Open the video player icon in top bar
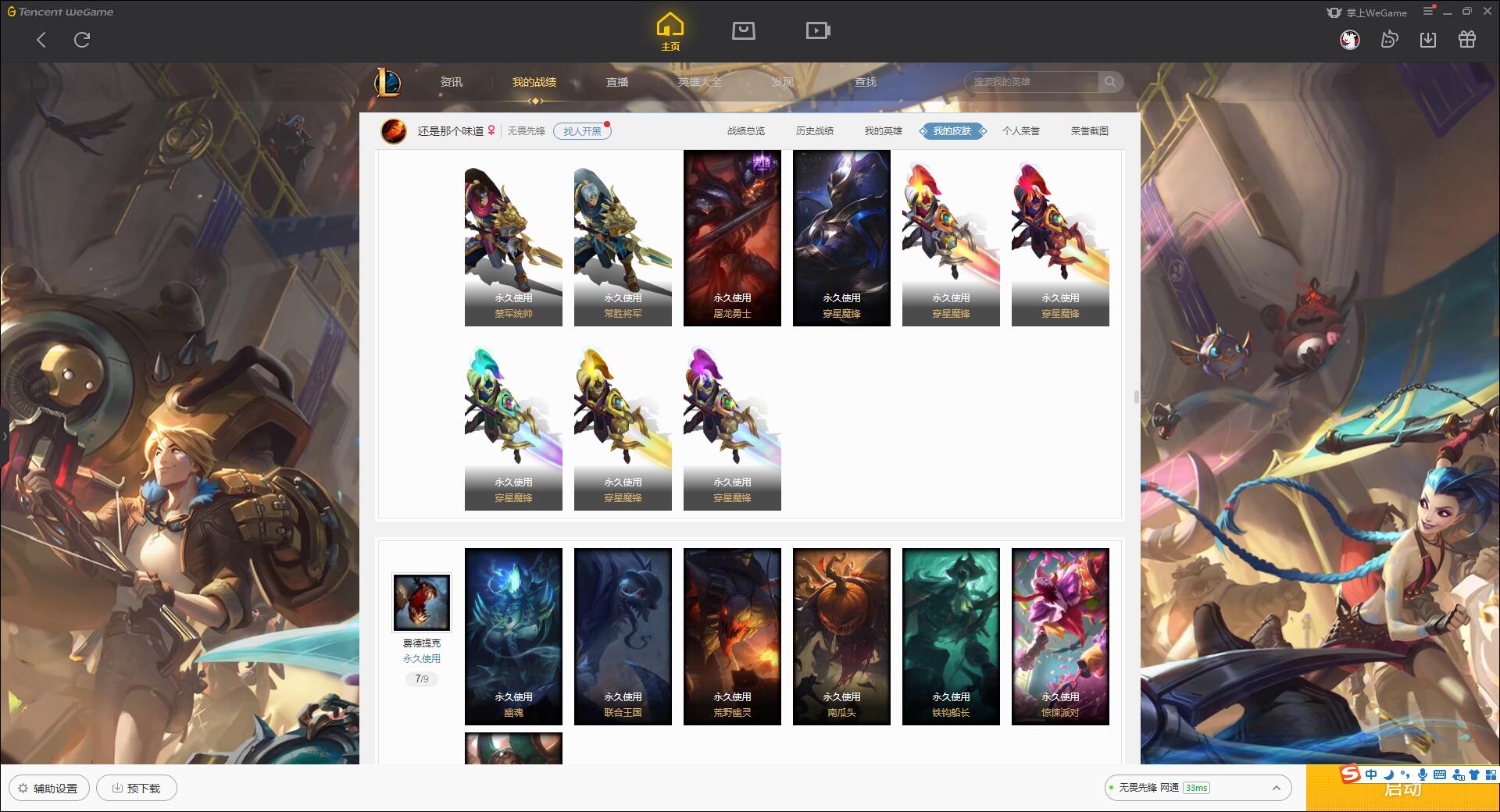This screenshot has height=812, width=1500. pos(818,30)
